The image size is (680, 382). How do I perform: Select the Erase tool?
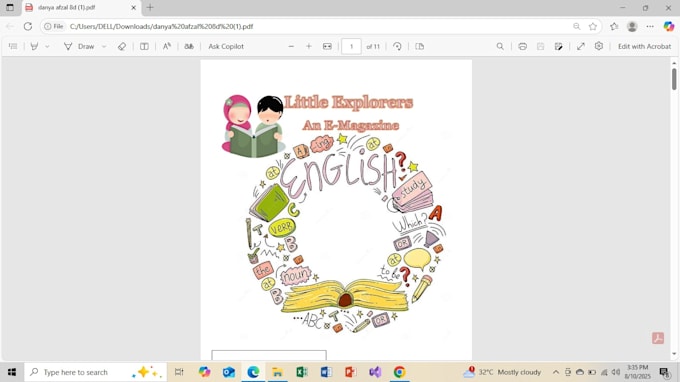tap(122, 46)
